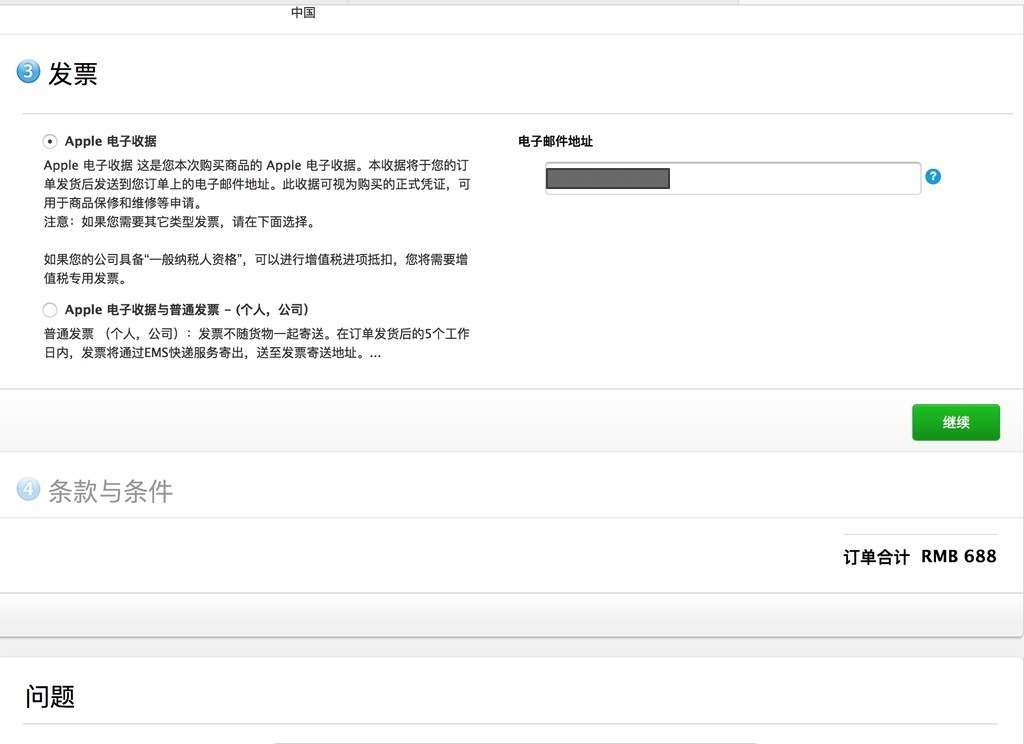Select the 发票 section heading
1024x744 pixels.
pos(72,74)
